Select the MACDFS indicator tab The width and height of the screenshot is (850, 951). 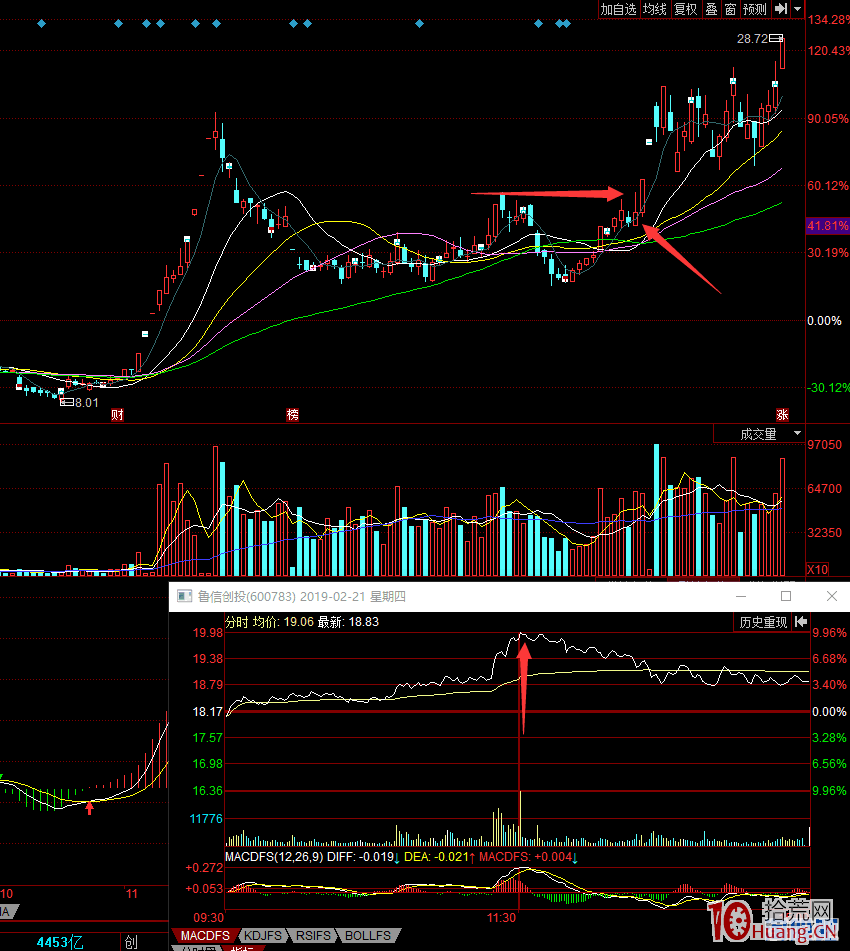(x=205, y=936)
